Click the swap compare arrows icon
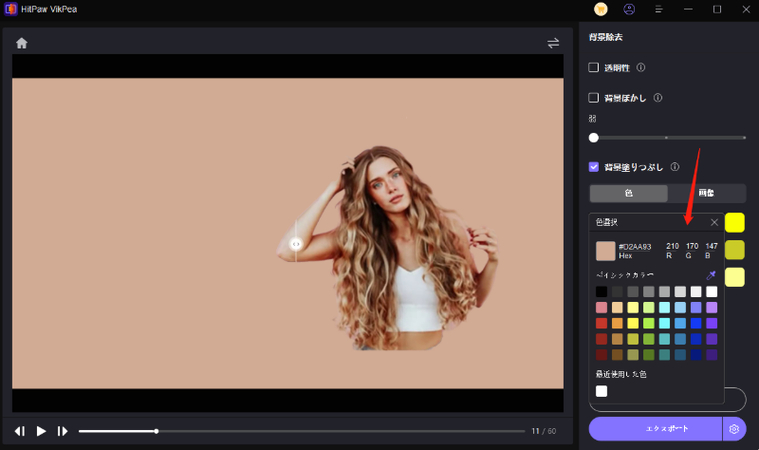 [553, 43]
